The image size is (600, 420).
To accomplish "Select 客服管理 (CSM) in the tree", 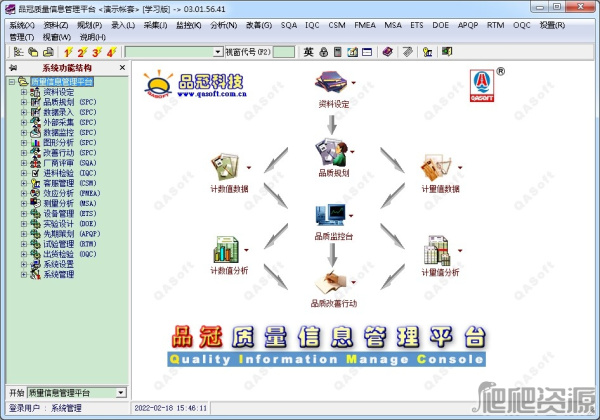I will tap(70, 183).
